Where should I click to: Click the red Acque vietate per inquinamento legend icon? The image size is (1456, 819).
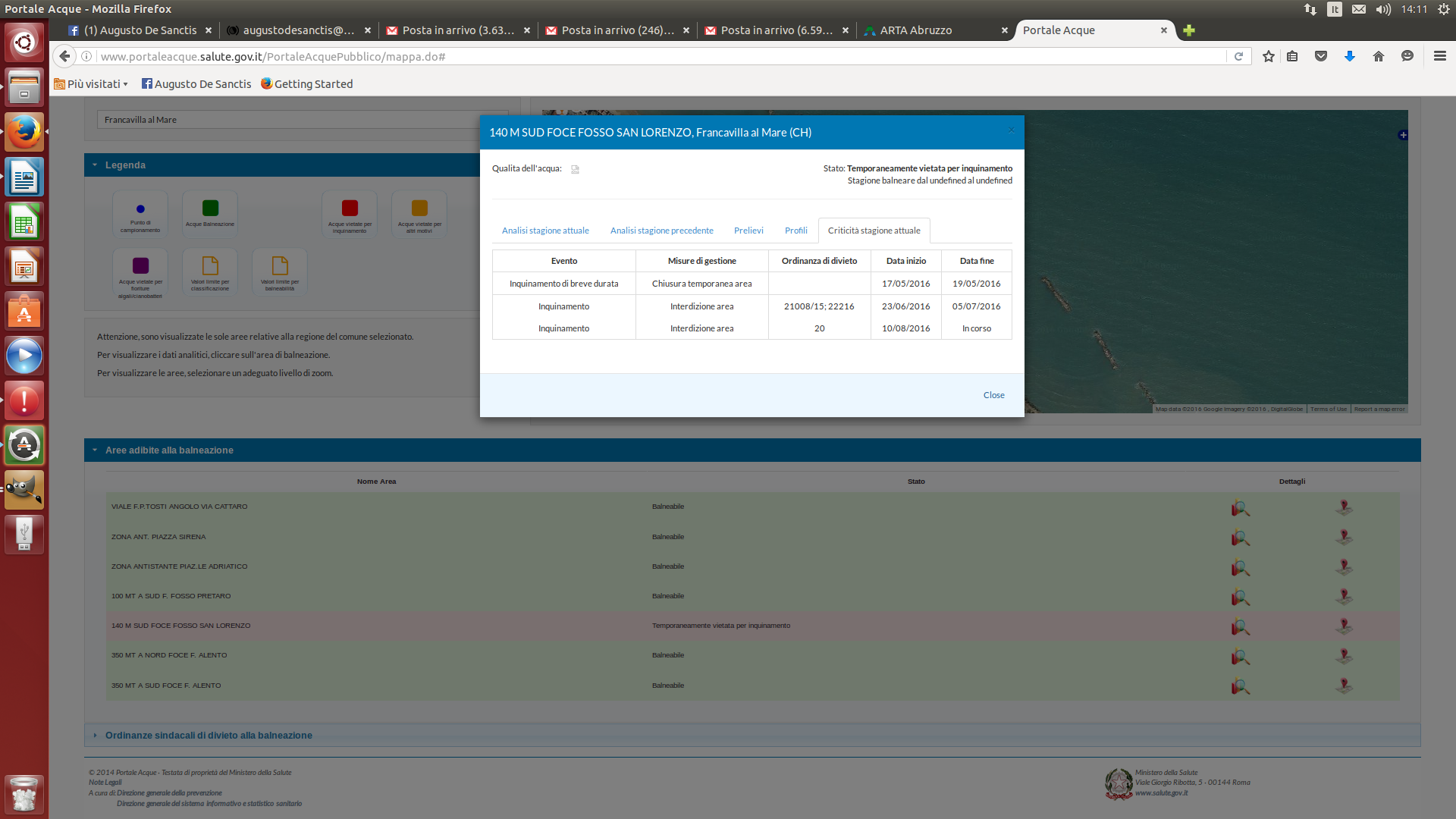(x=350, y=209)
